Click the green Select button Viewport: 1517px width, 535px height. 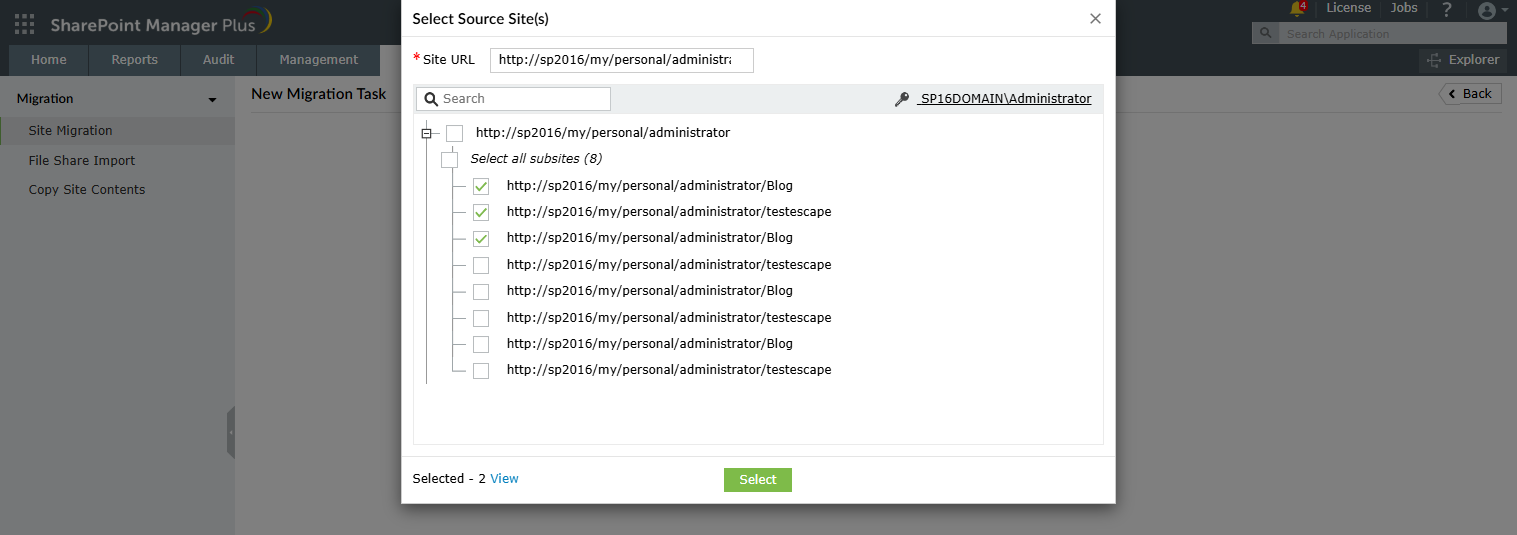(x=758, y=480)
